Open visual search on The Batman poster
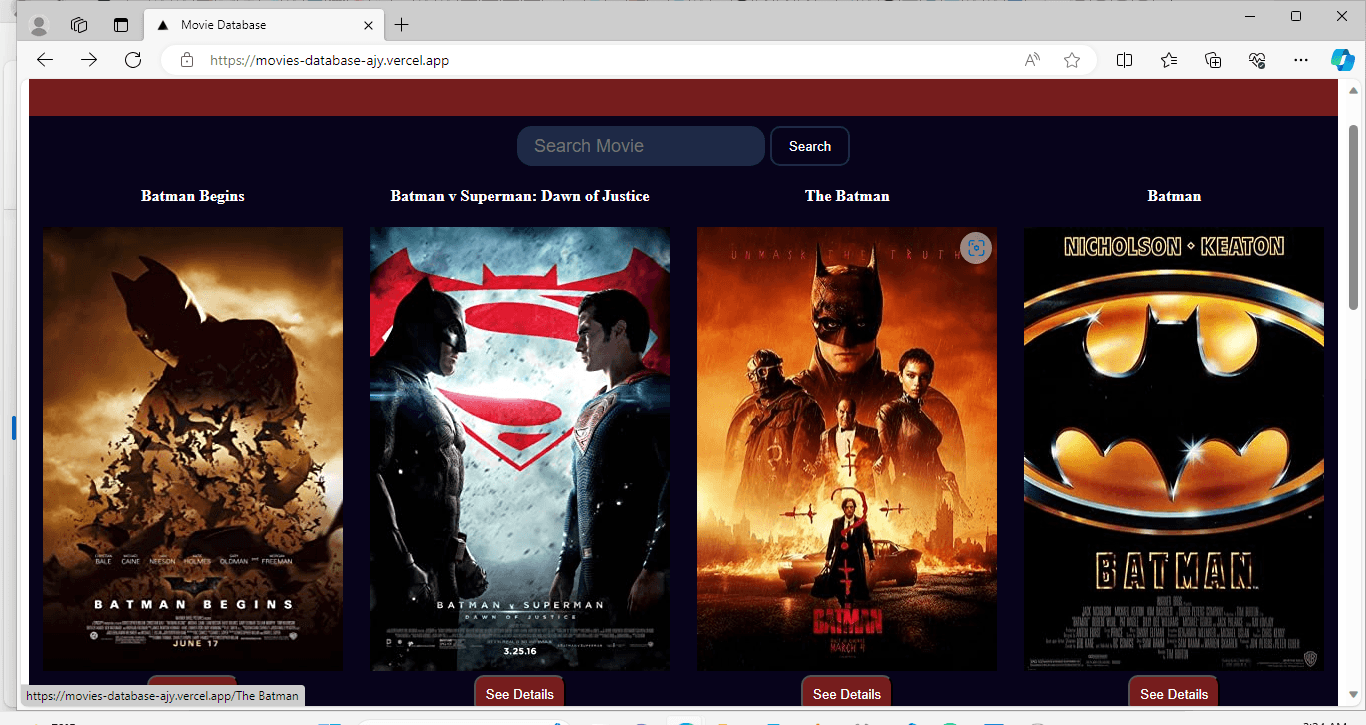Image resolution: width=1366 pixels, height=725 pixels. pyautogui.click(x=976, y=248)
